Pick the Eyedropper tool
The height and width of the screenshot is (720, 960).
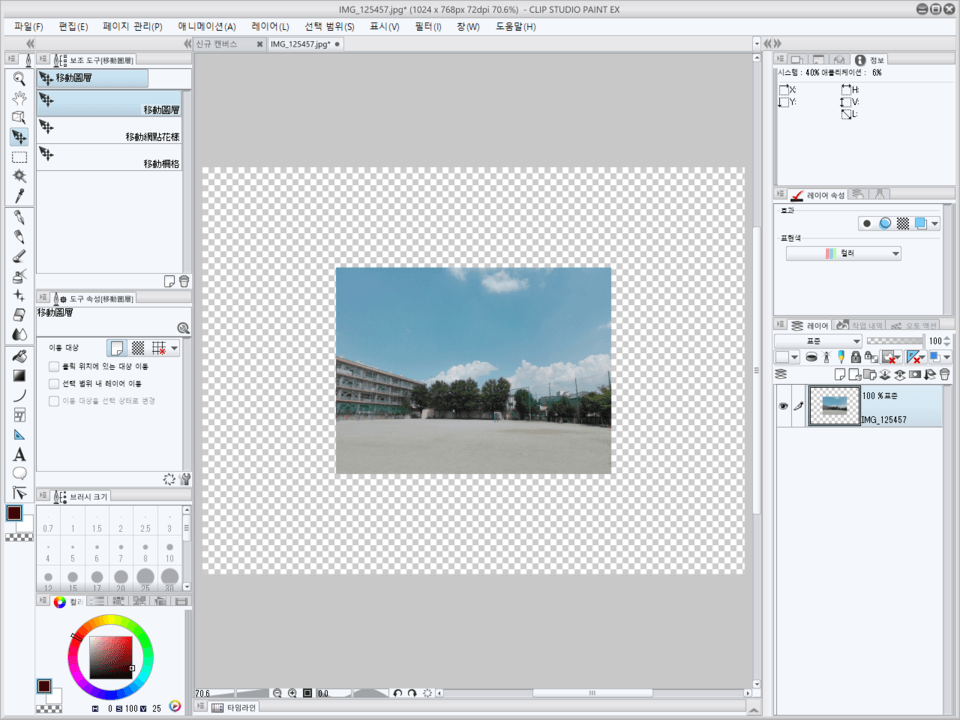coord(19,195)
